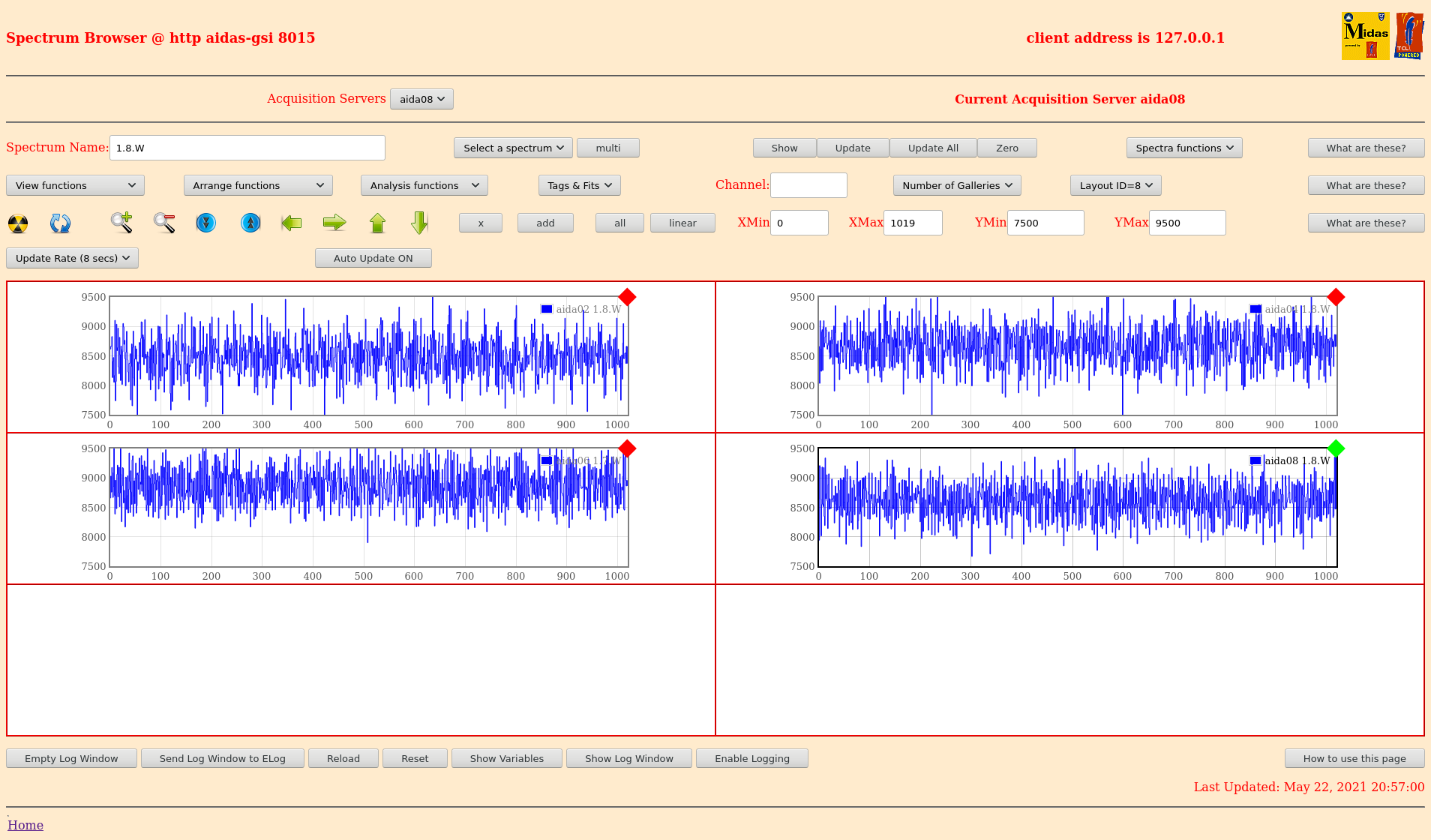This screenshot has width=1431, height=840.
Task: Zoom out with the magnifier minus icon
Action: coord(164,223)
